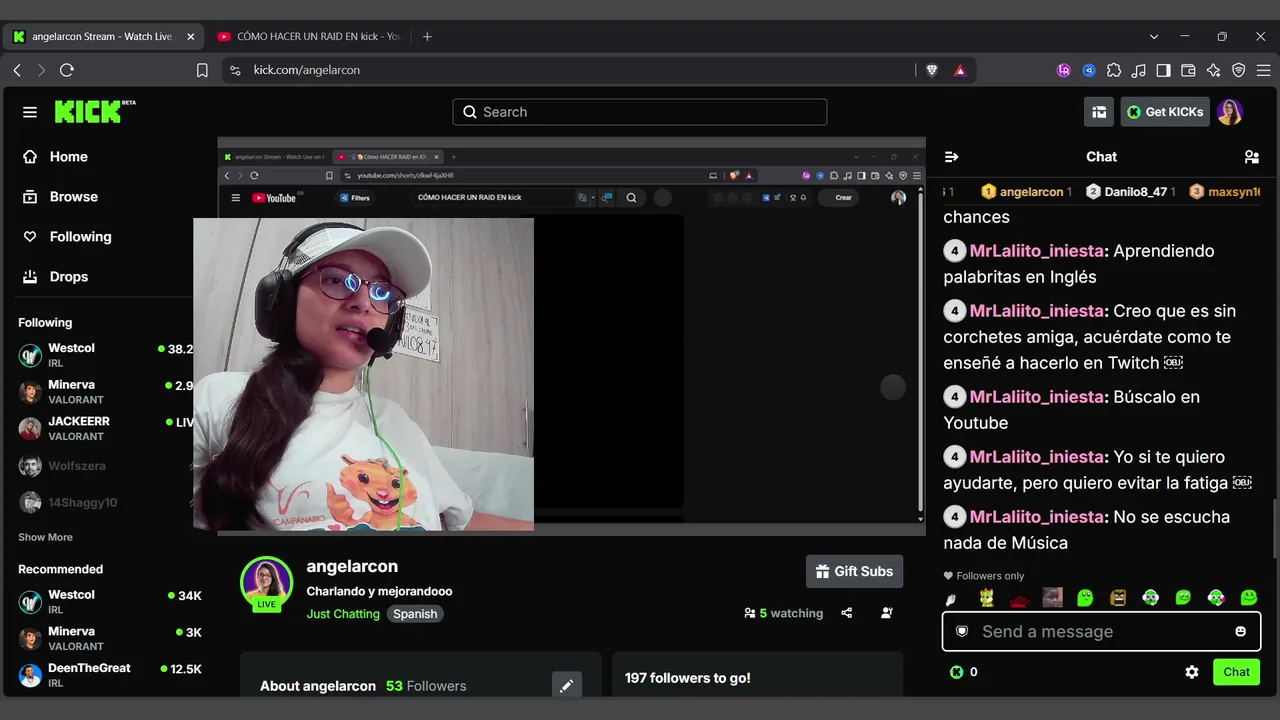The height and width of the screenshot is (720, 1280).
Task: Open Wolfszera offline channel
Action: pyautogui.click(x=105, y=466)
